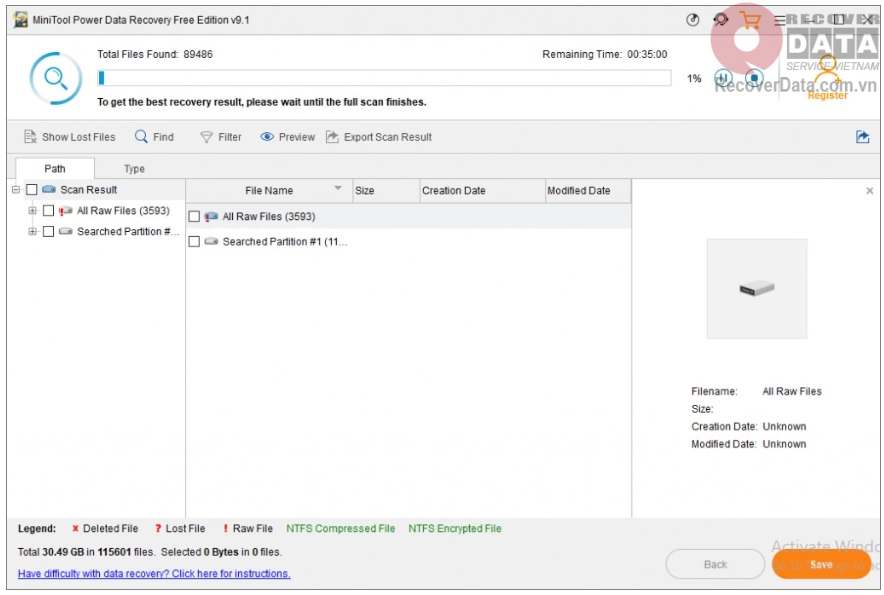Open the data recovery instructions link
The image size is (884, 595).
pyautogui.click(x=154, y=574)
